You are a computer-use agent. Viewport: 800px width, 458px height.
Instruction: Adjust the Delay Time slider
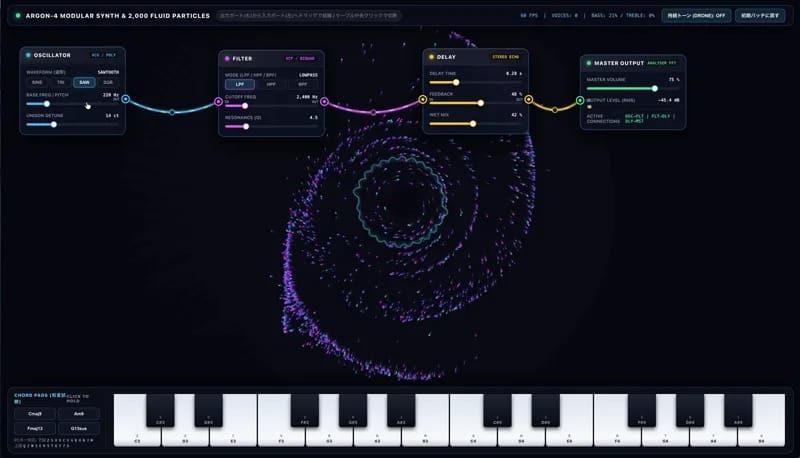click(476, 82)
